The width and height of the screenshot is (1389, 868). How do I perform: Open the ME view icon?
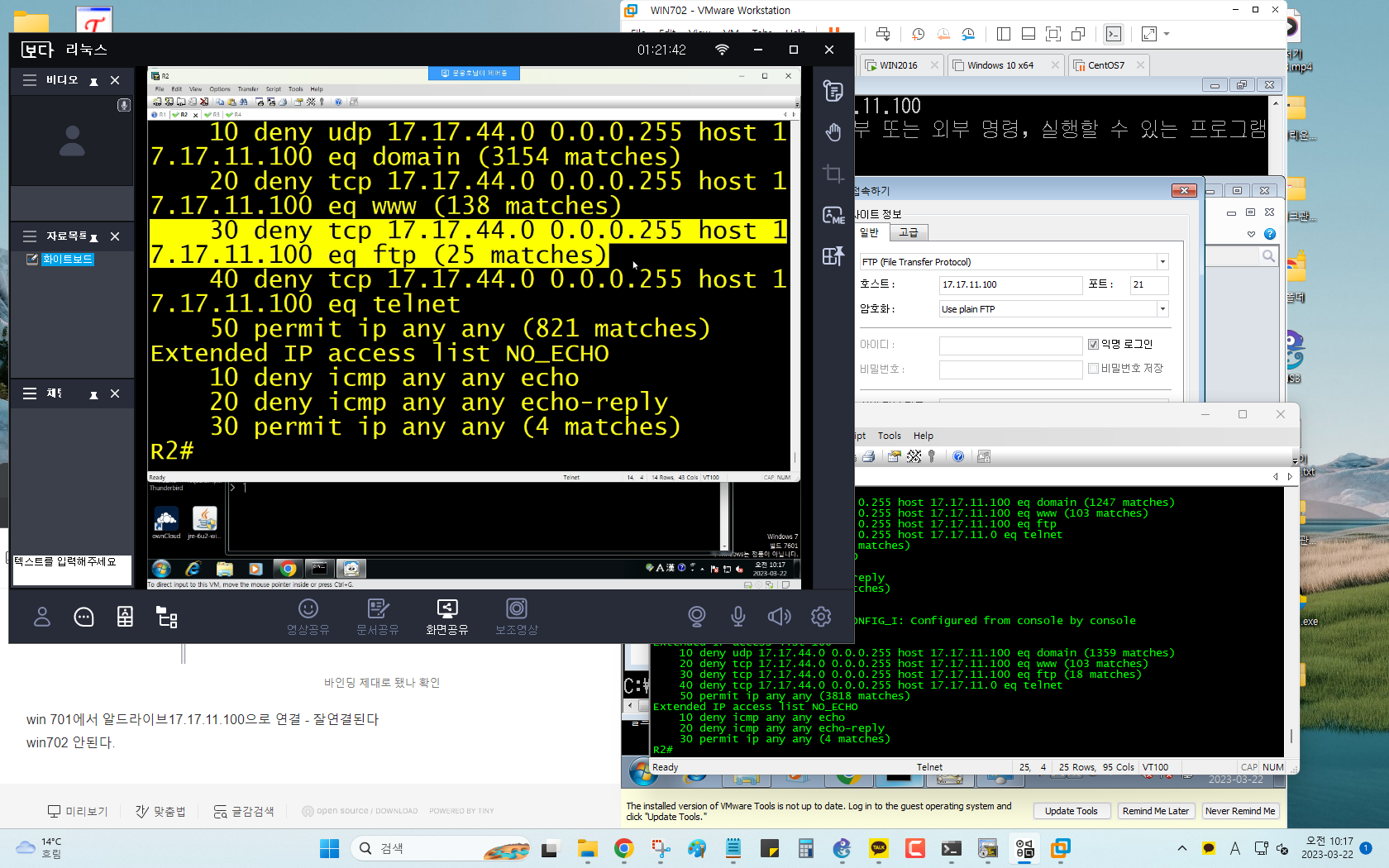833,215
